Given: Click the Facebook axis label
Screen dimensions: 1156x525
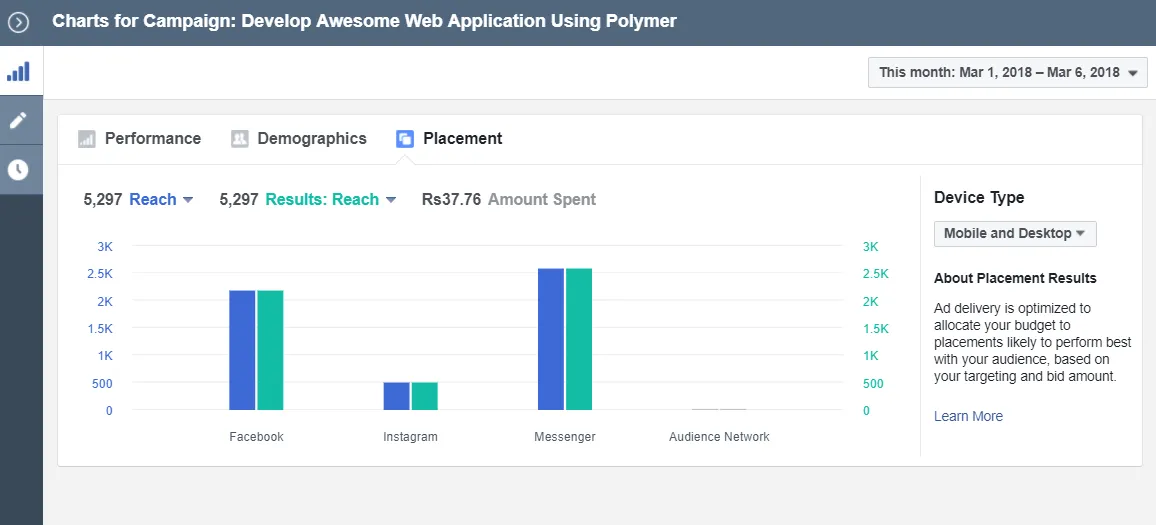Looking at the screenshot, I should (257, 437).
